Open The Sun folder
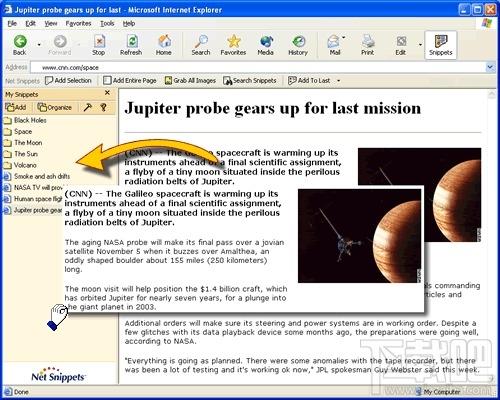Viewport: 500px width, 400px height. [21, 154]
